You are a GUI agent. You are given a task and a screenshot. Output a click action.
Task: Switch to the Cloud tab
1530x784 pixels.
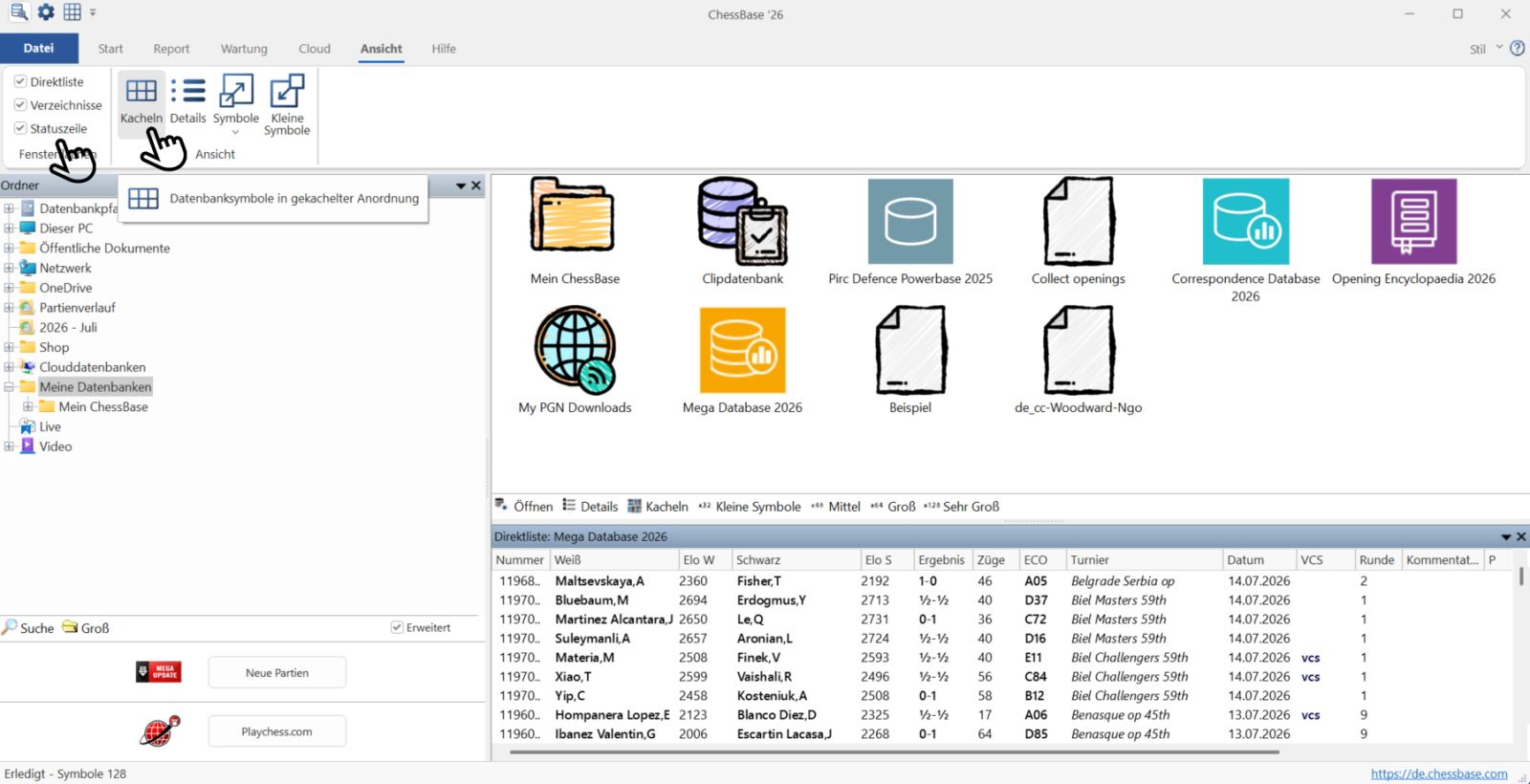point(315,49)
